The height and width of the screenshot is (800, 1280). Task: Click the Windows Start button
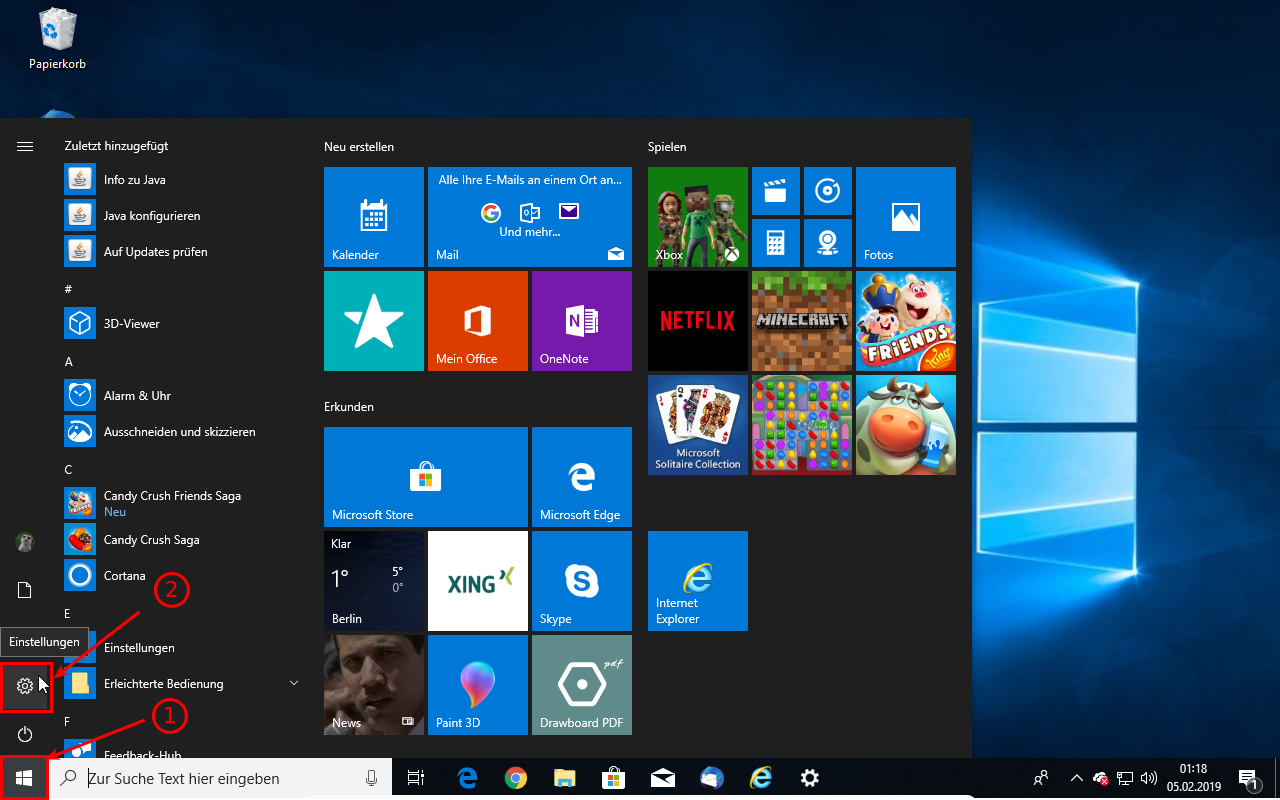pyautogui.click(x=24, y=778)
